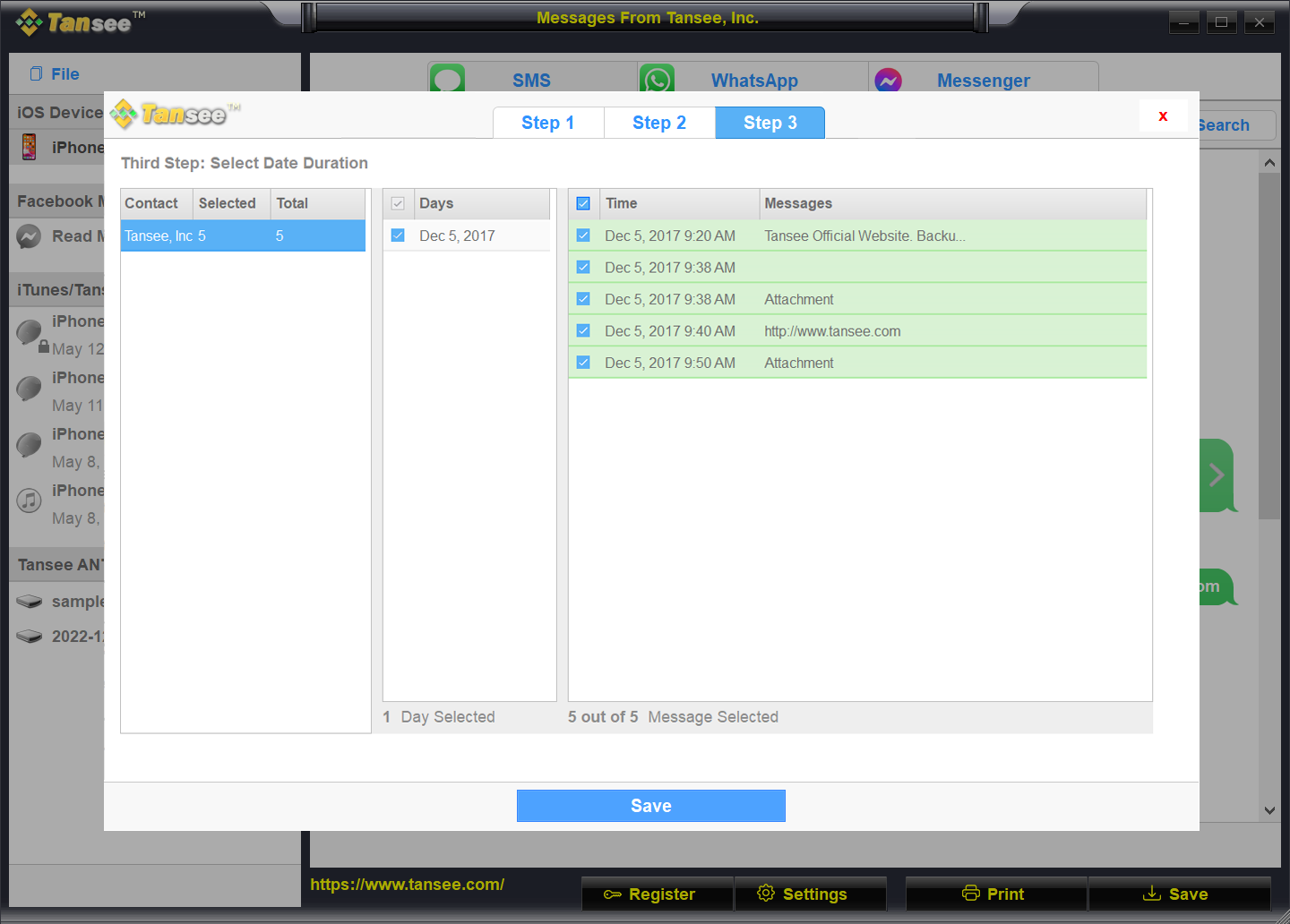
Task: Maximize the Tansee window
Action: click(x=1221, y=22)
